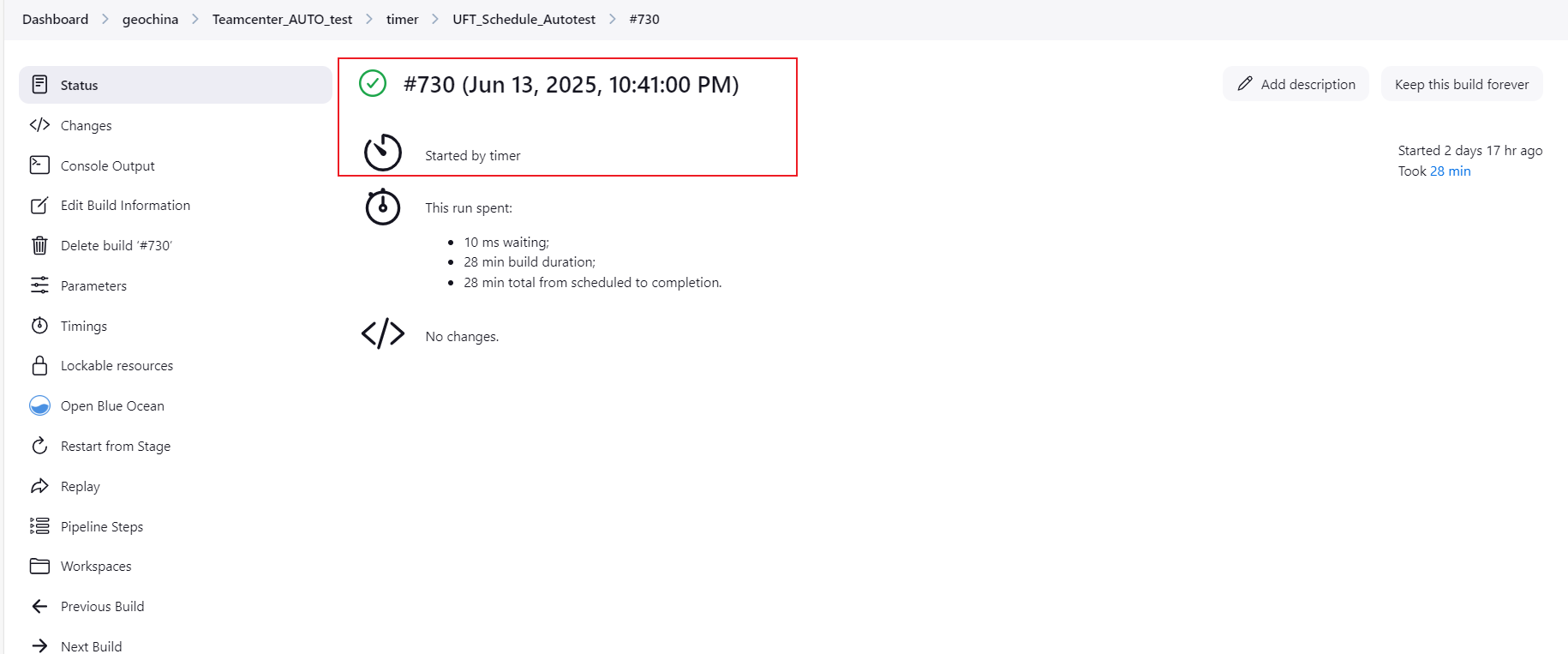
Task: Click the Workspaces folder icon
Action: 39,566
